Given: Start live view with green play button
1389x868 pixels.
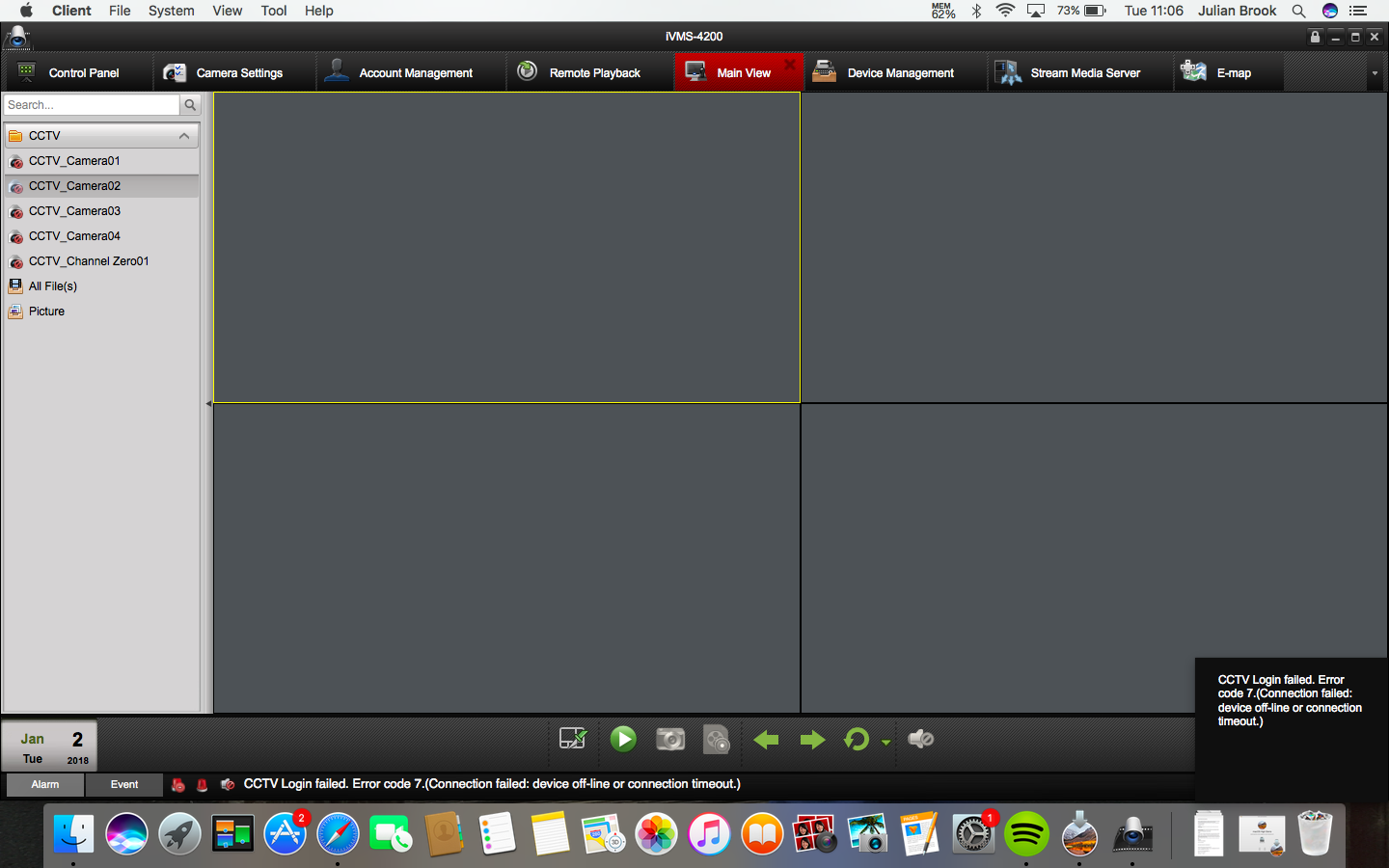Looking at the screenshot, I should [x=623, y=740].
